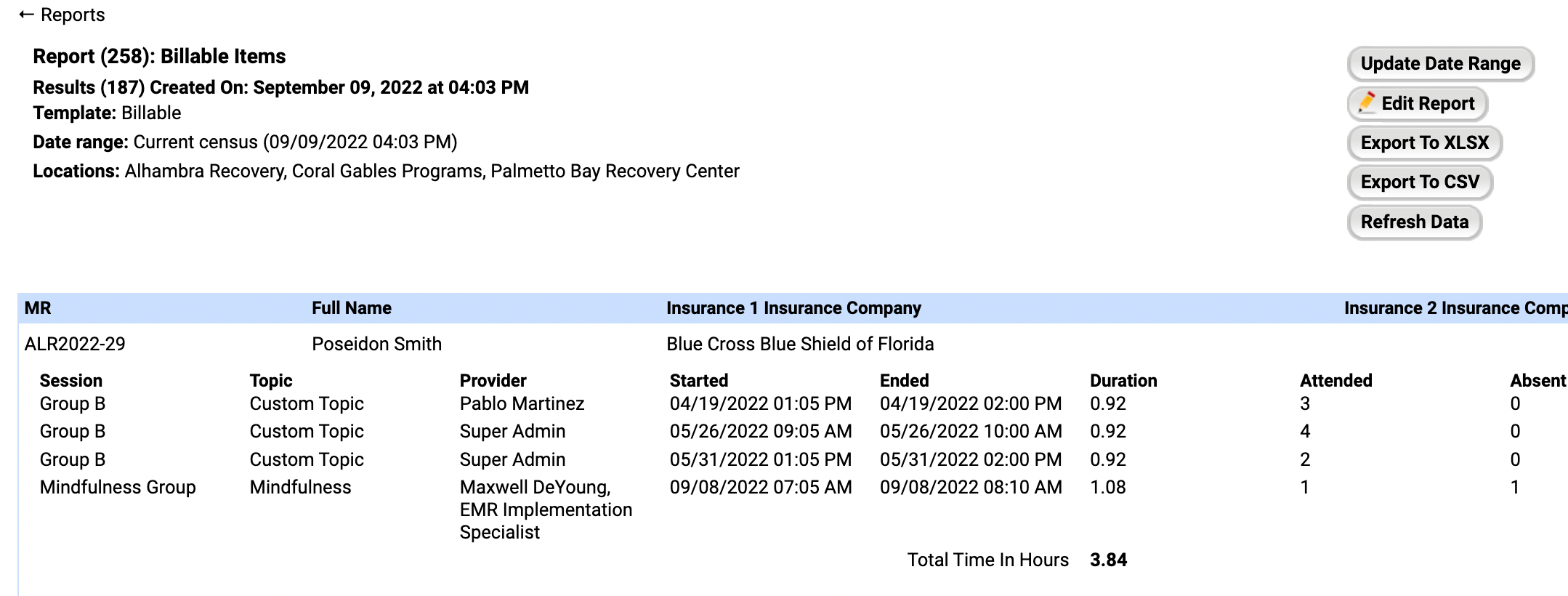Click the Insurance 2 Insurance Company header
1568x596 pixels.
click(1455, 308)
